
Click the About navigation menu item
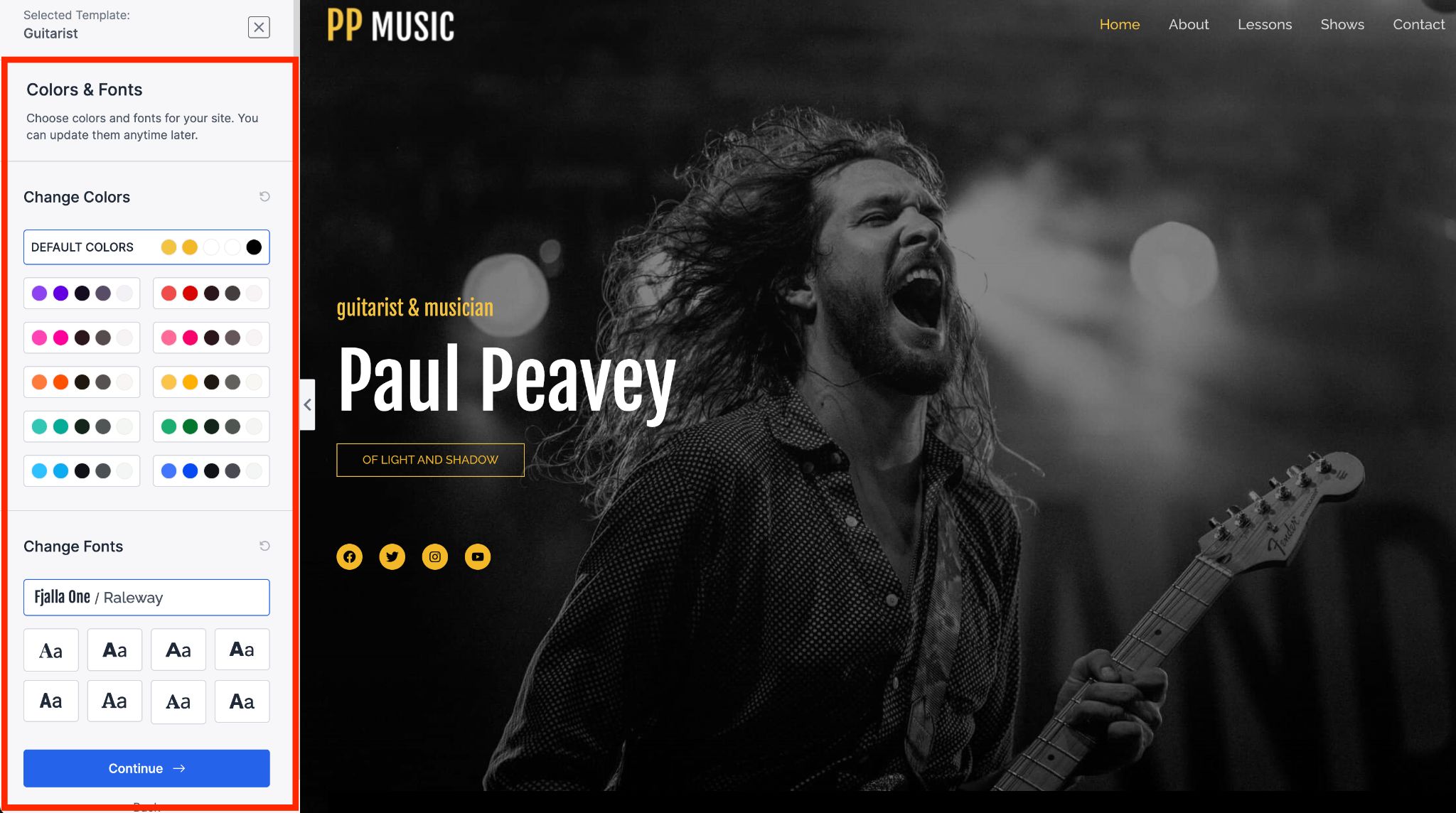tap(1189, 24)
